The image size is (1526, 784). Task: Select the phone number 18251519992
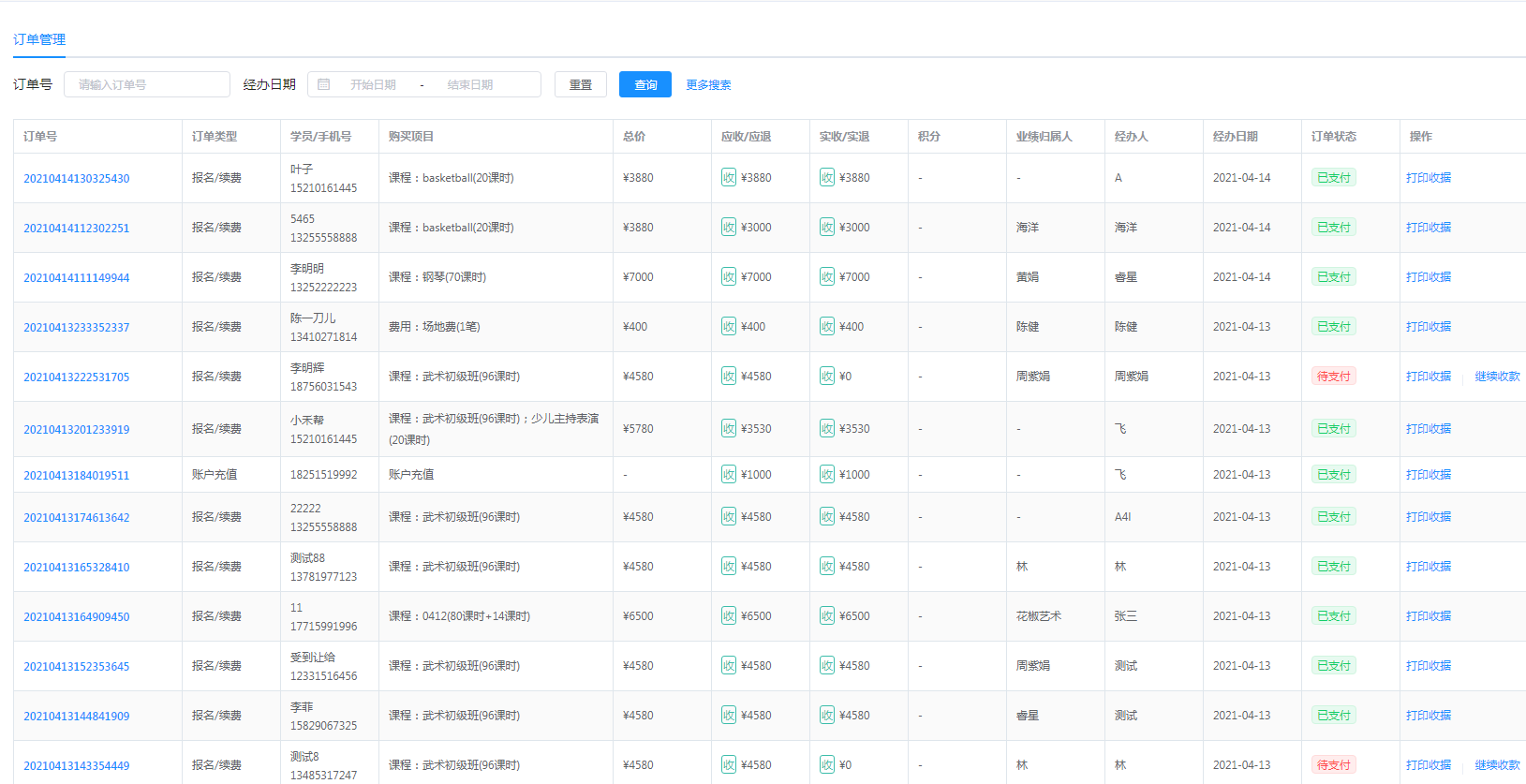point(324,474)
